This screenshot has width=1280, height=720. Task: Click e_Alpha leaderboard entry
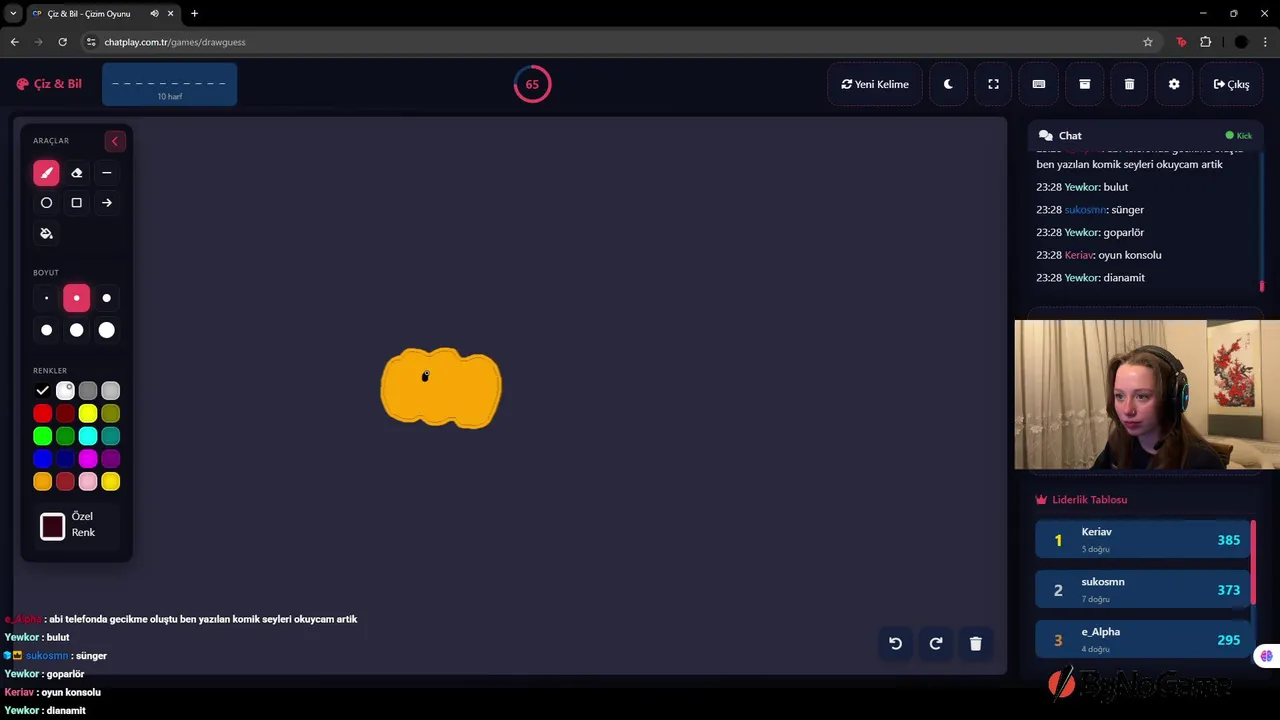pos(1142,640)
